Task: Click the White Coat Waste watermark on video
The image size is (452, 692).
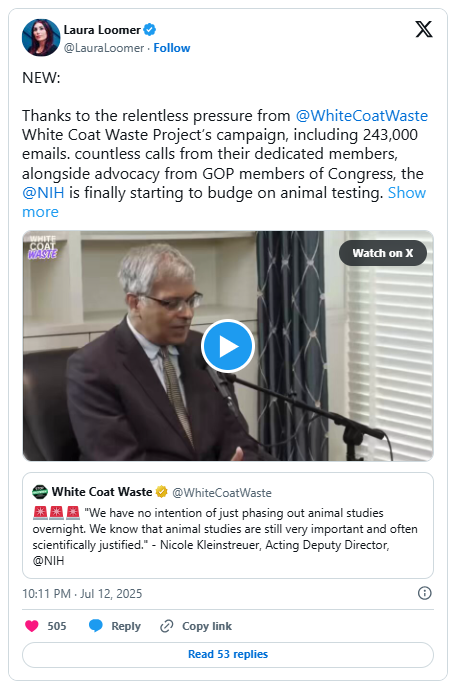Action: [43, 247]
